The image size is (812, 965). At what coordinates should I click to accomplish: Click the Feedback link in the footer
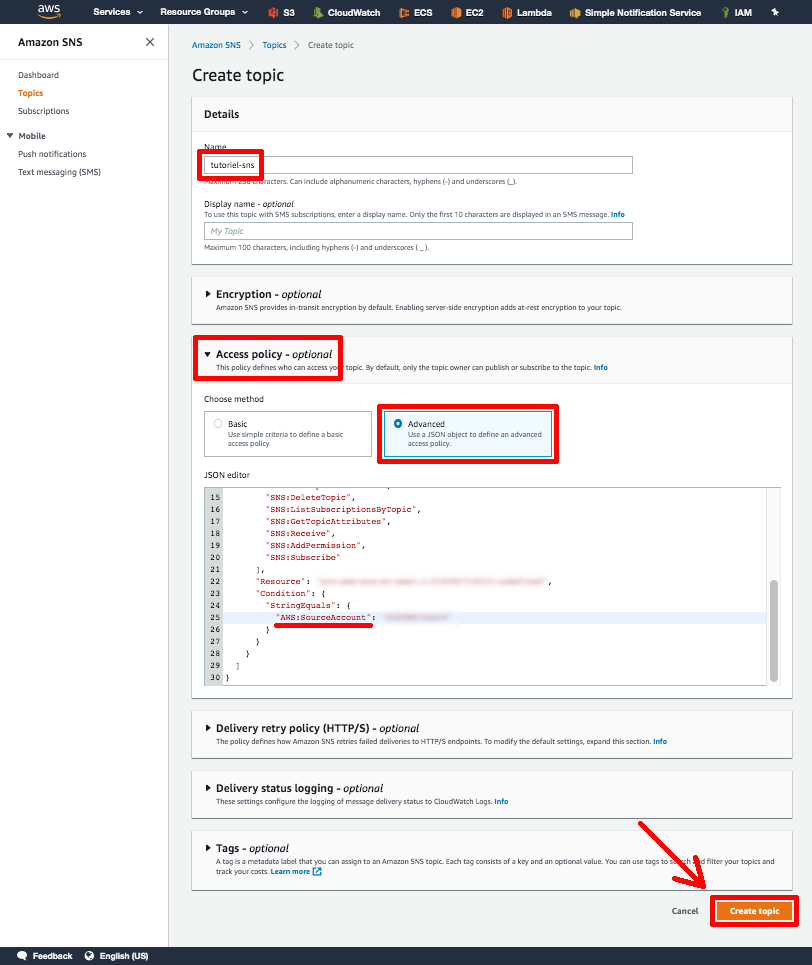[52, 956]
